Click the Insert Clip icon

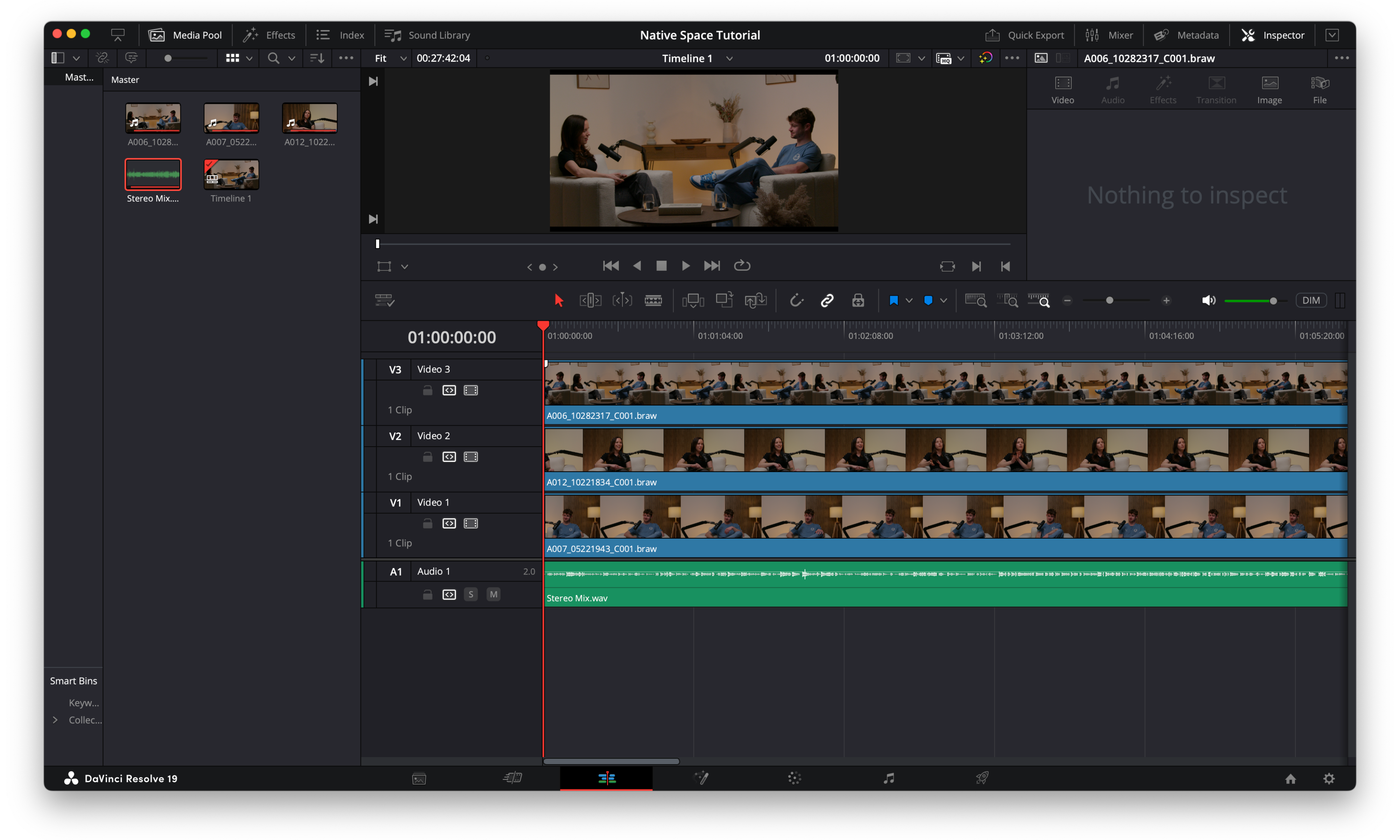pos(693,300)
